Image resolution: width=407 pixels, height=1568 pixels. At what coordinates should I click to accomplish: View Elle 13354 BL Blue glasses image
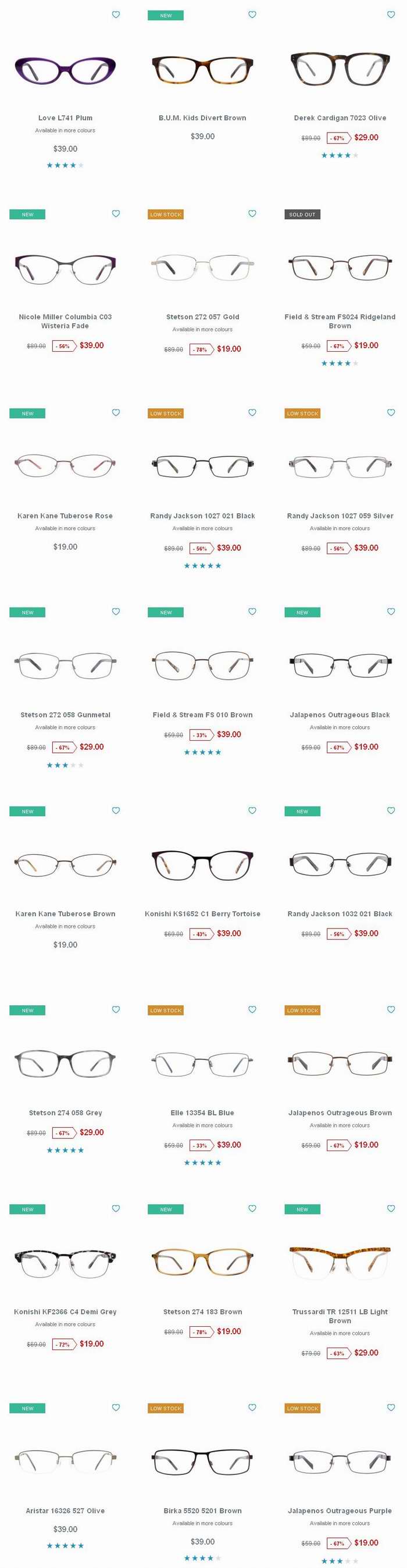[x=202, y=1063]
